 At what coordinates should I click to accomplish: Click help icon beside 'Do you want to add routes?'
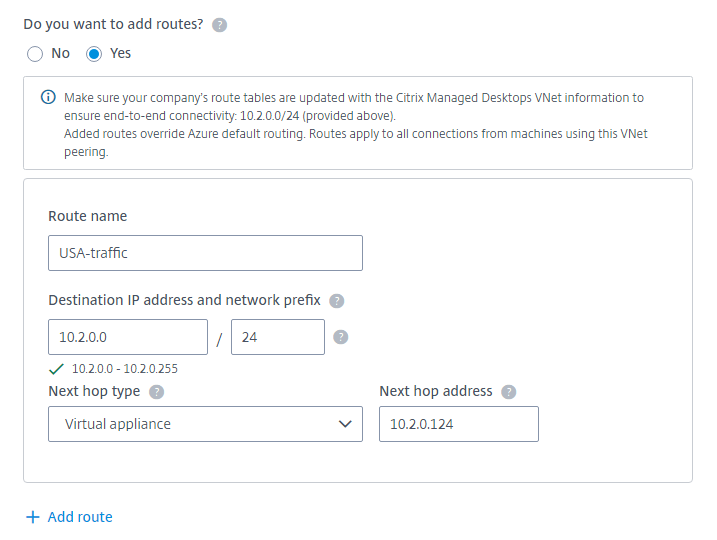pos(219,25)
